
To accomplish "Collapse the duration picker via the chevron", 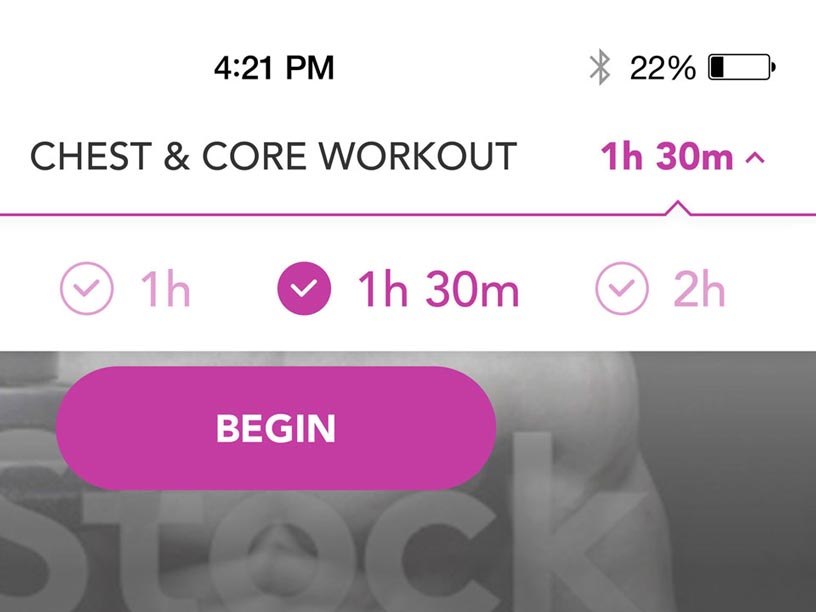I will (x=756, y=156).
